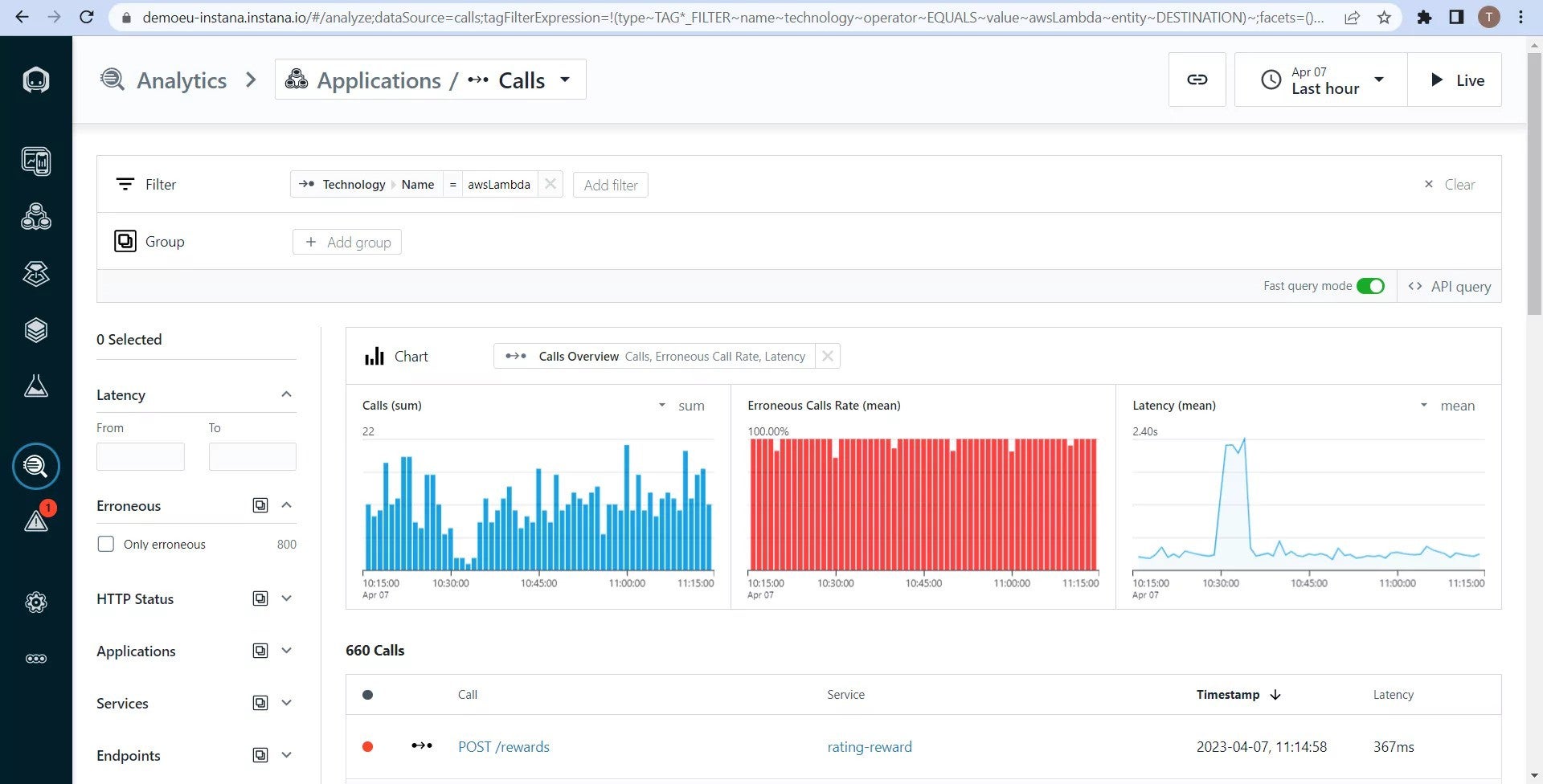Expand the Applications facet section

(x=286, y=651)
